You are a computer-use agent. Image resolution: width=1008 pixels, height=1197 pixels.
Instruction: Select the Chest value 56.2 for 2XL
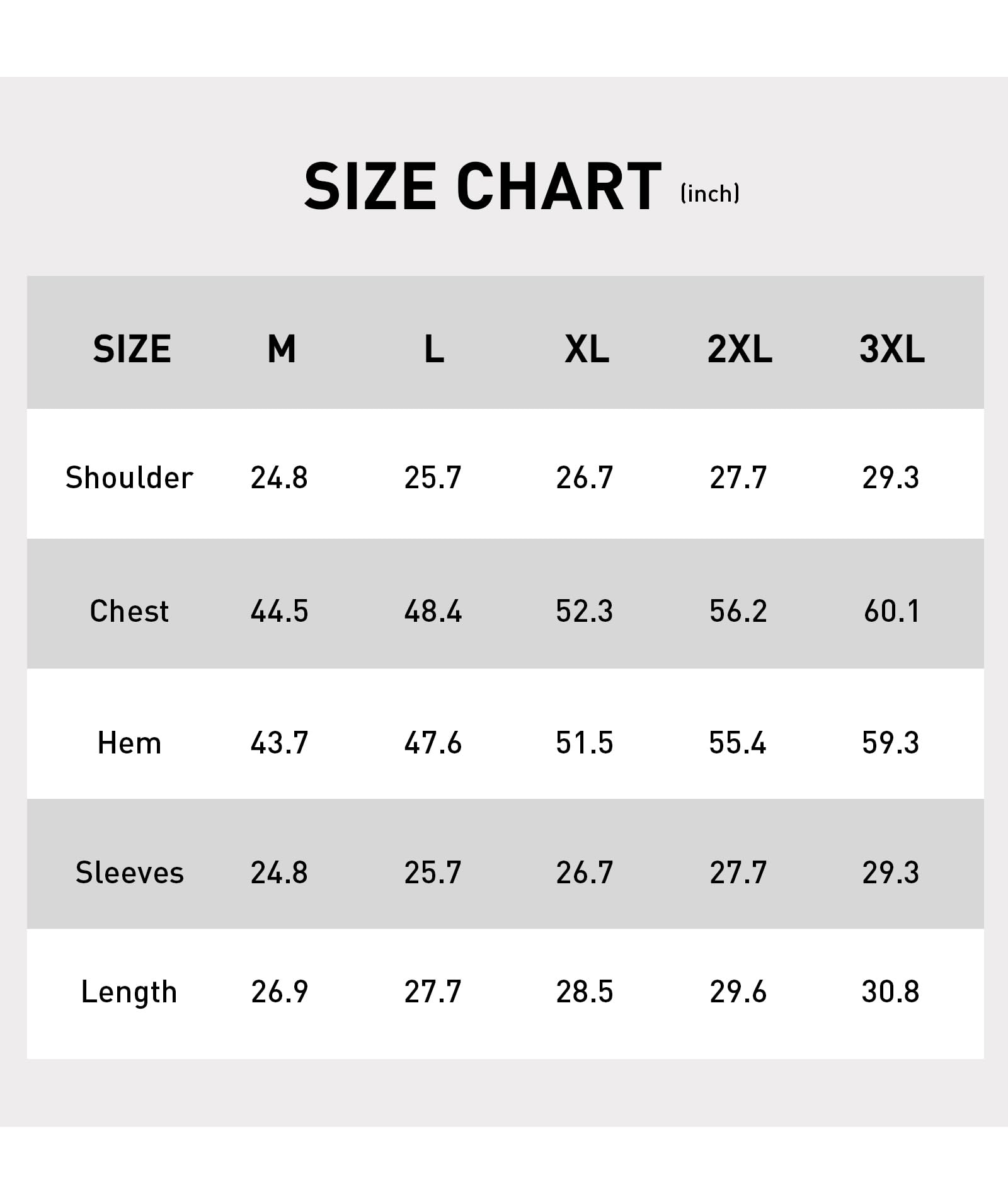coord(738,611)
